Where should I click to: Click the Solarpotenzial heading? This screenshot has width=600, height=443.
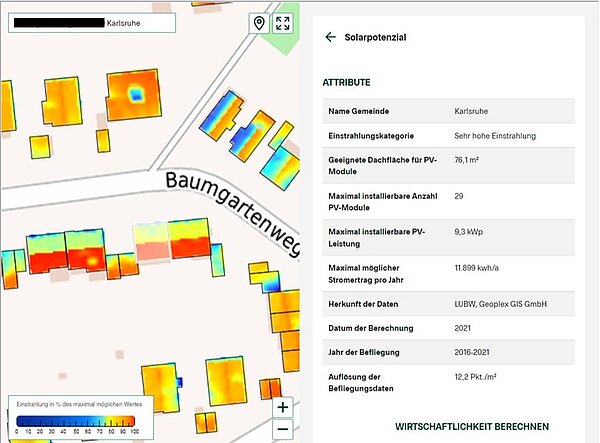[375, 37]
